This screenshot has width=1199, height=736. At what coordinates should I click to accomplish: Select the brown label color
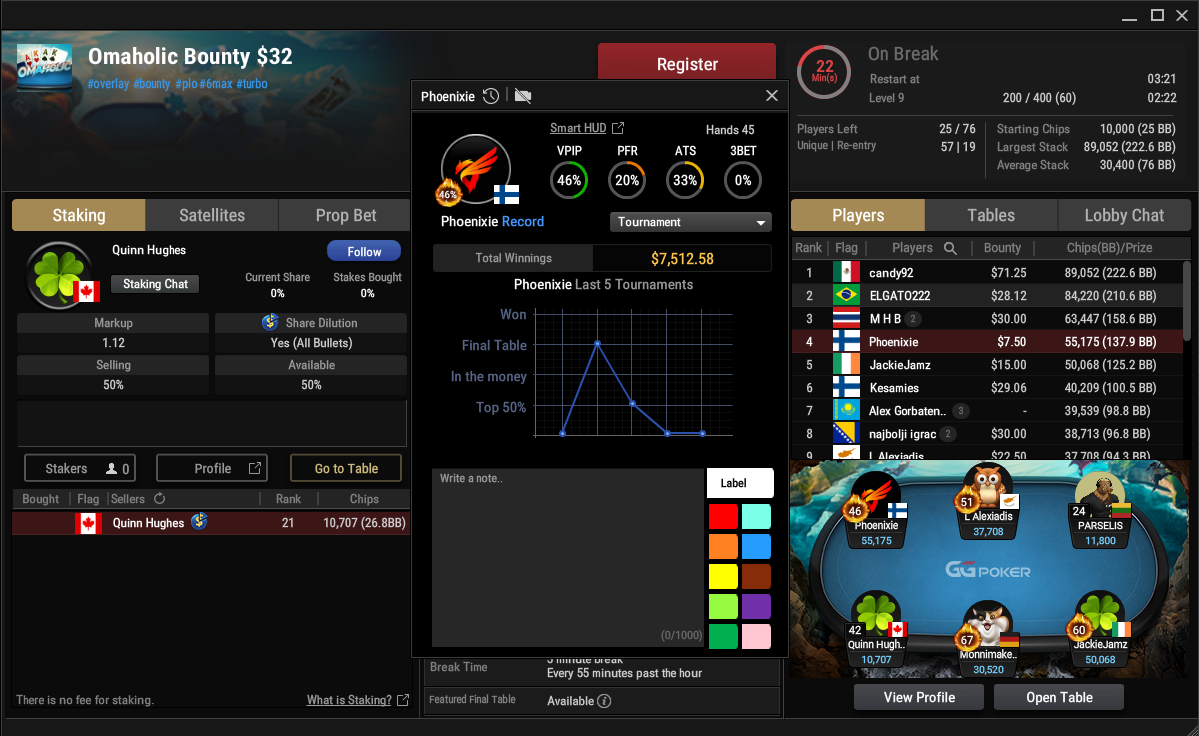(x=756, y=576)
